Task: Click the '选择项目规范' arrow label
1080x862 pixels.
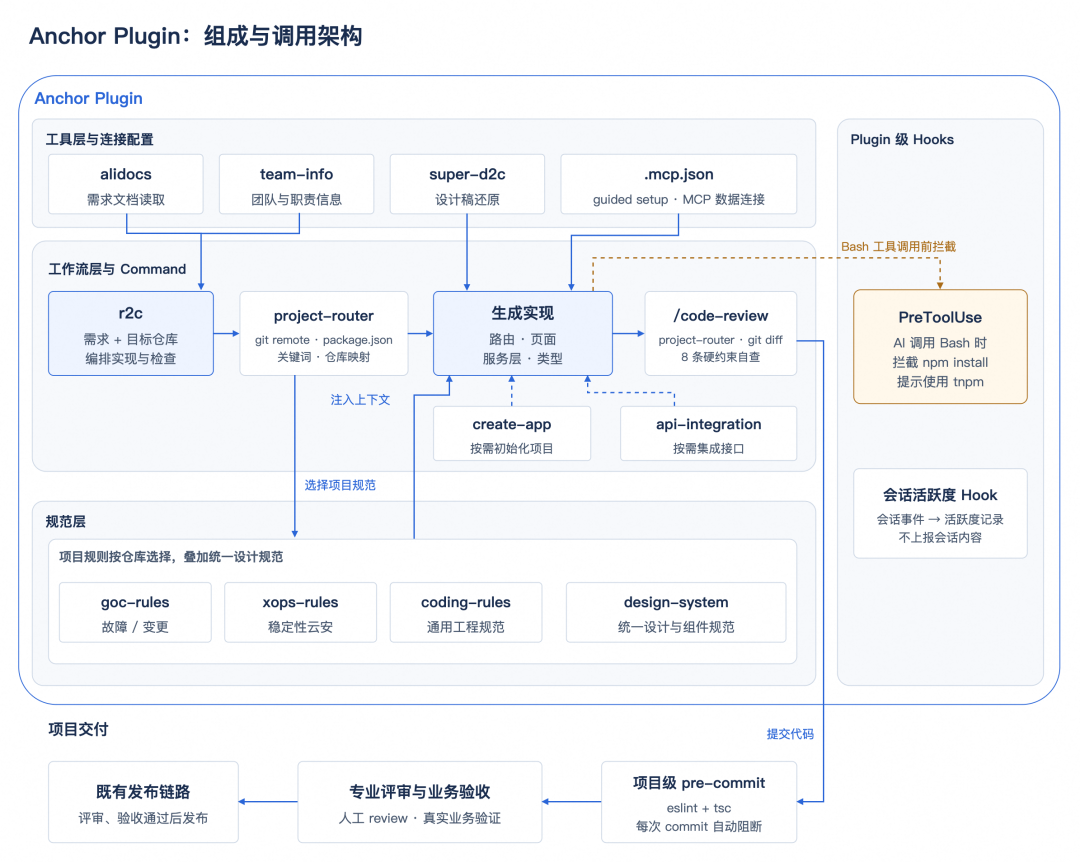Action: 340,485
